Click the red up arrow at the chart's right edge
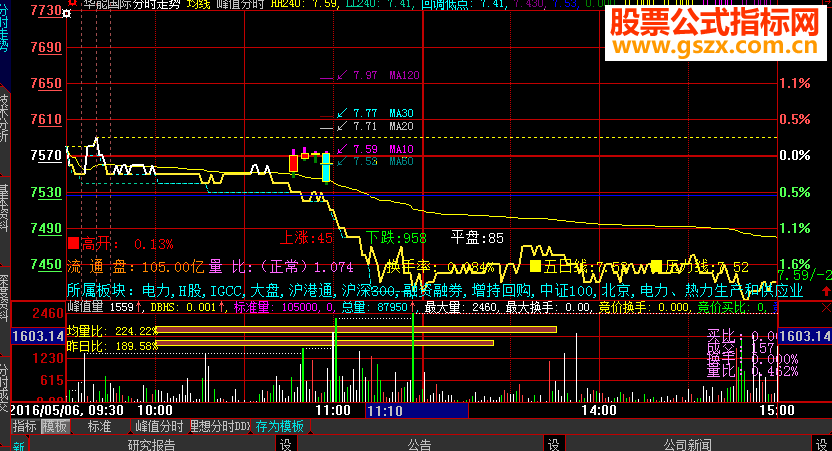 click(826, 291)
